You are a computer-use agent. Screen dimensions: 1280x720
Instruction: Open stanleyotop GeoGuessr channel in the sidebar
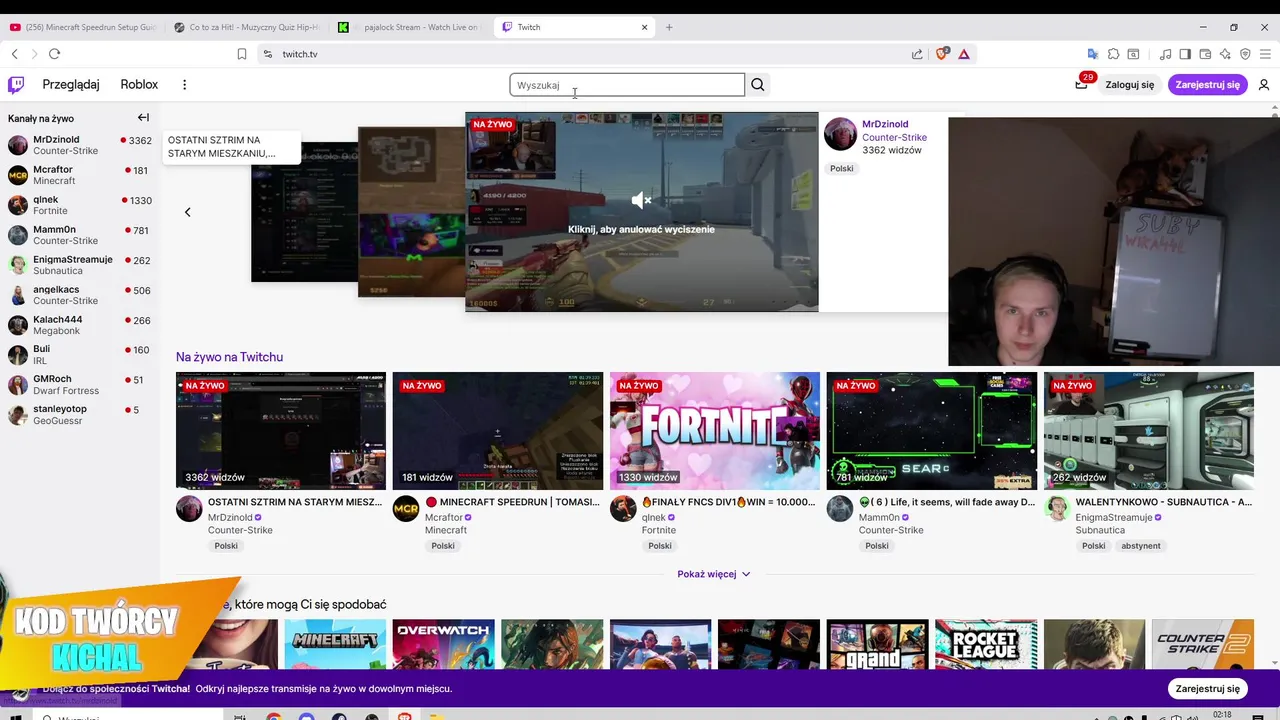[x=80, y=415]
